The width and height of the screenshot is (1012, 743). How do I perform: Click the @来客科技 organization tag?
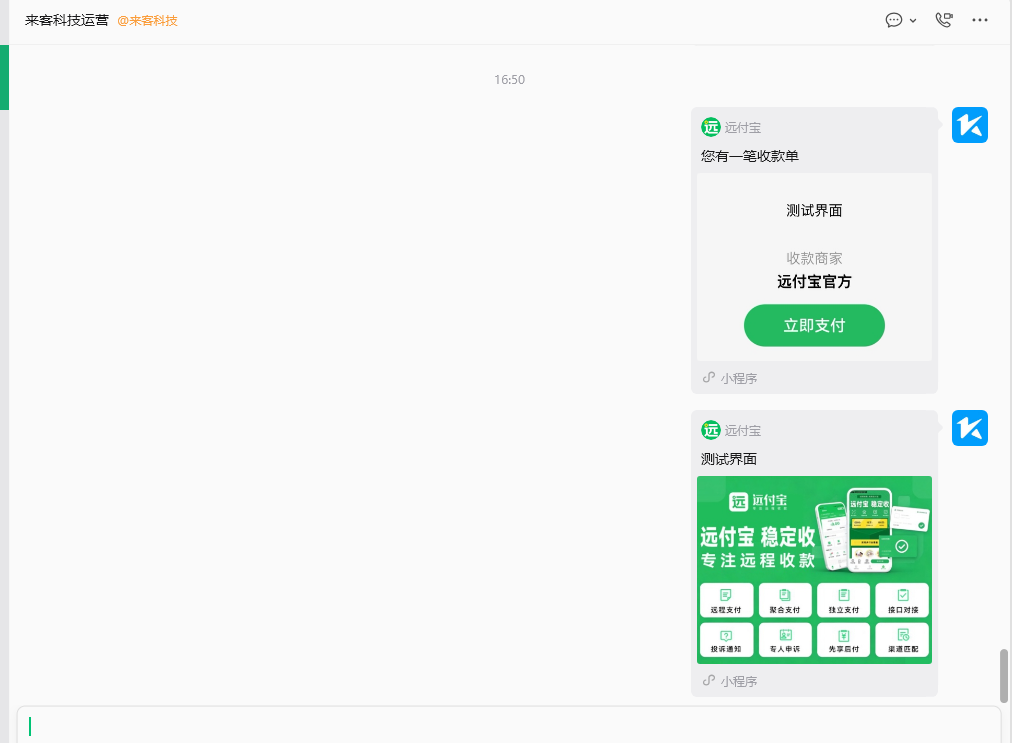[147, 21]
